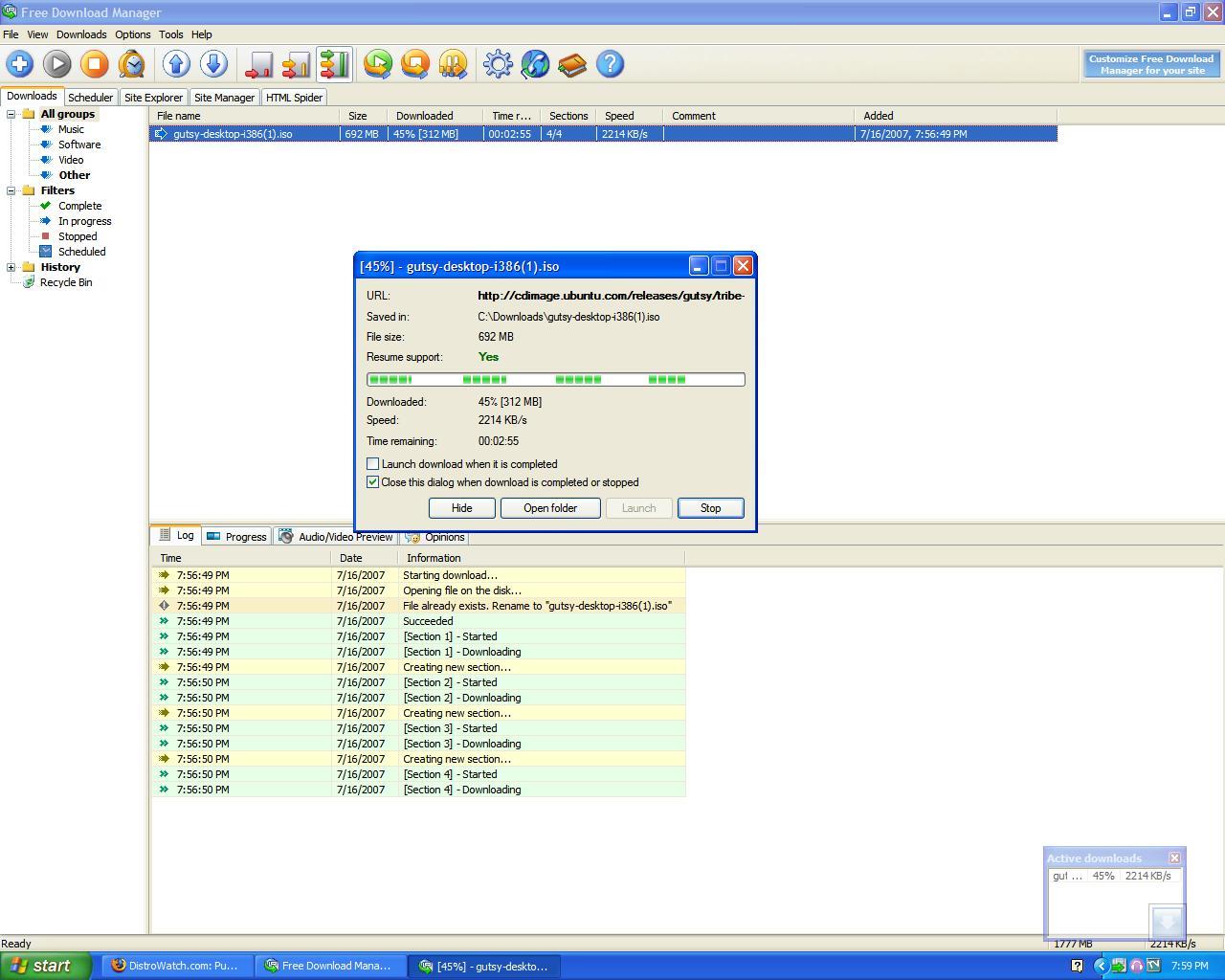Click the orange Stop all downloads icon

click(x=415, y=64)
